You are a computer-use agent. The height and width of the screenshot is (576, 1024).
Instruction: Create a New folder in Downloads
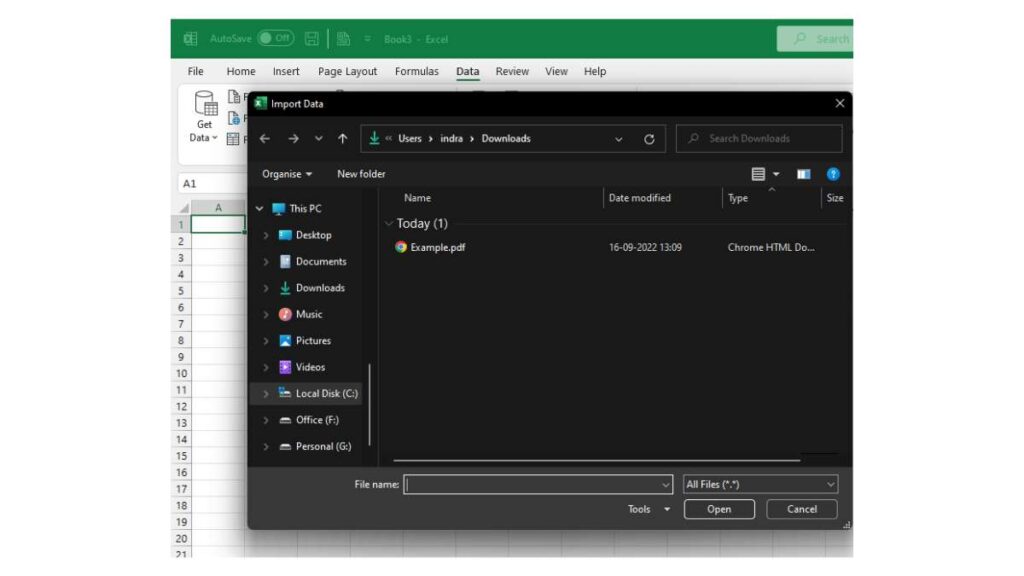[x=360, y=174]
